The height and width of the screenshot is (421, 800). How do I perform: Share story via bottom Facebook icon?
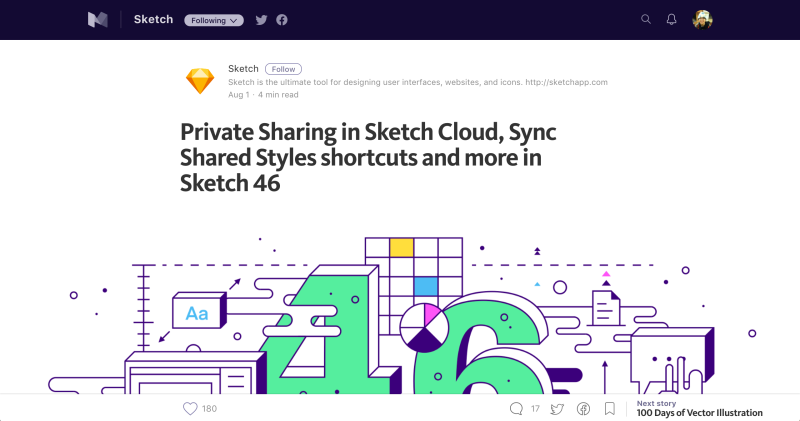583,408
